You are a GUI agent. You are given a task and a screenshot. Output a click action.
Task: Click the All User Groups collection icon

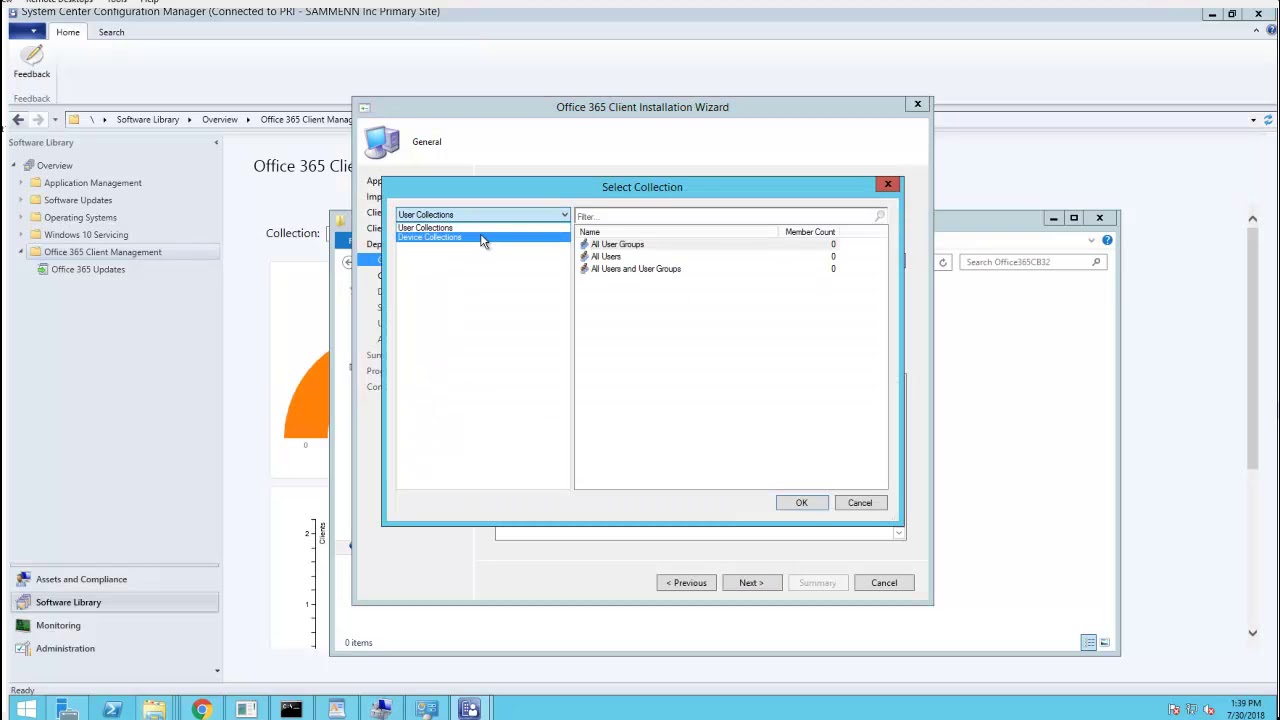point(584,244)
